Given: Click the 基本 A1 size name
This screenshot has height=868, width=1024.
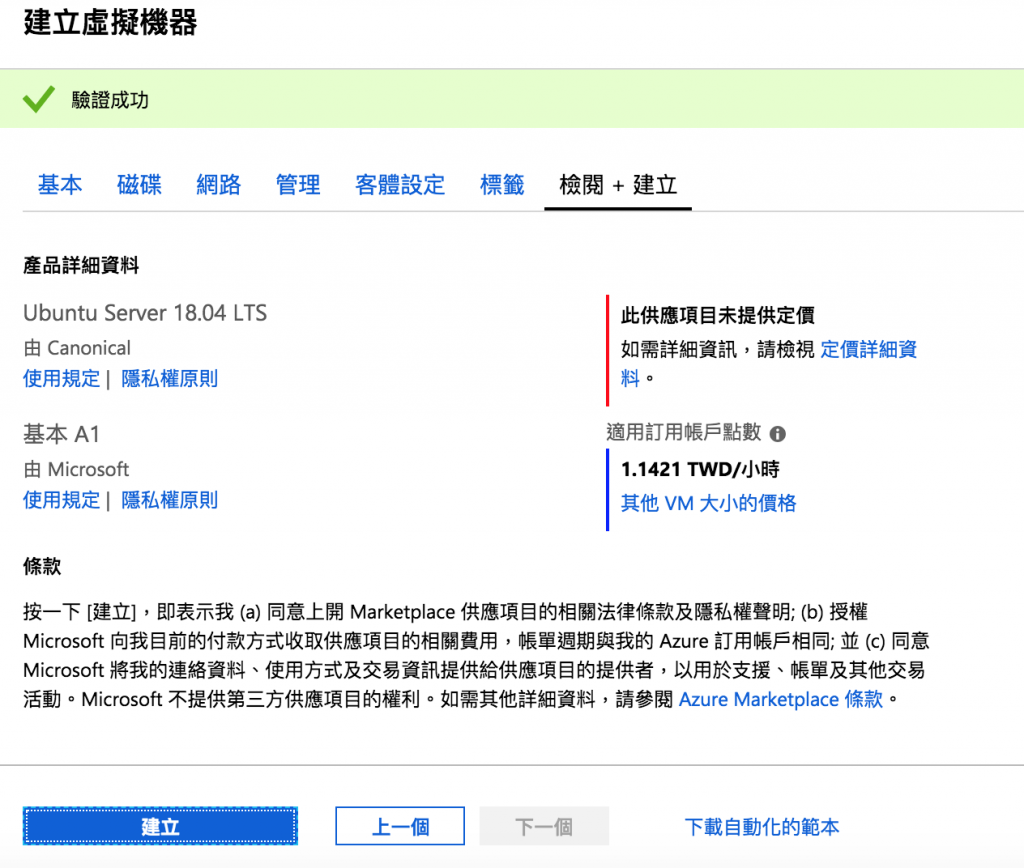Looking at the screenshot, I should point(61,434).
